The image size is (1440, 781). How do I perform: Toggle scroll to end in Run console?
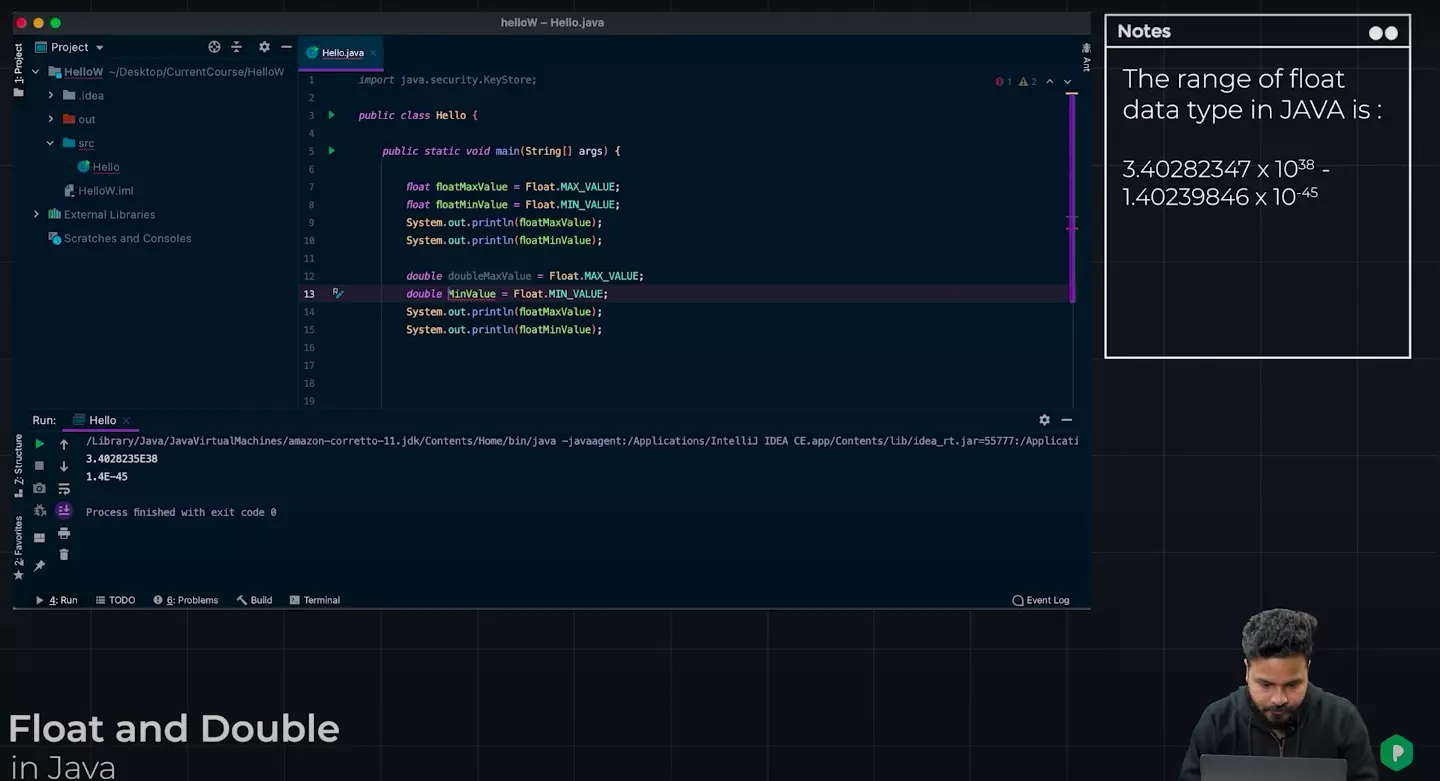[x=64, y=511]
